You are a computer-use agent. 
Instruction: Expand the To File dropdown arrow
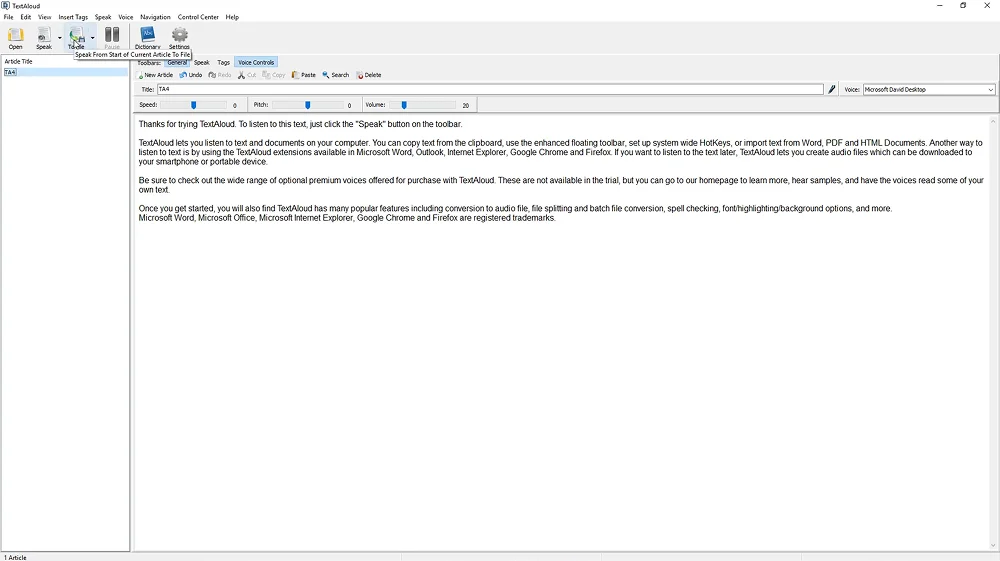tap(93, 38)
